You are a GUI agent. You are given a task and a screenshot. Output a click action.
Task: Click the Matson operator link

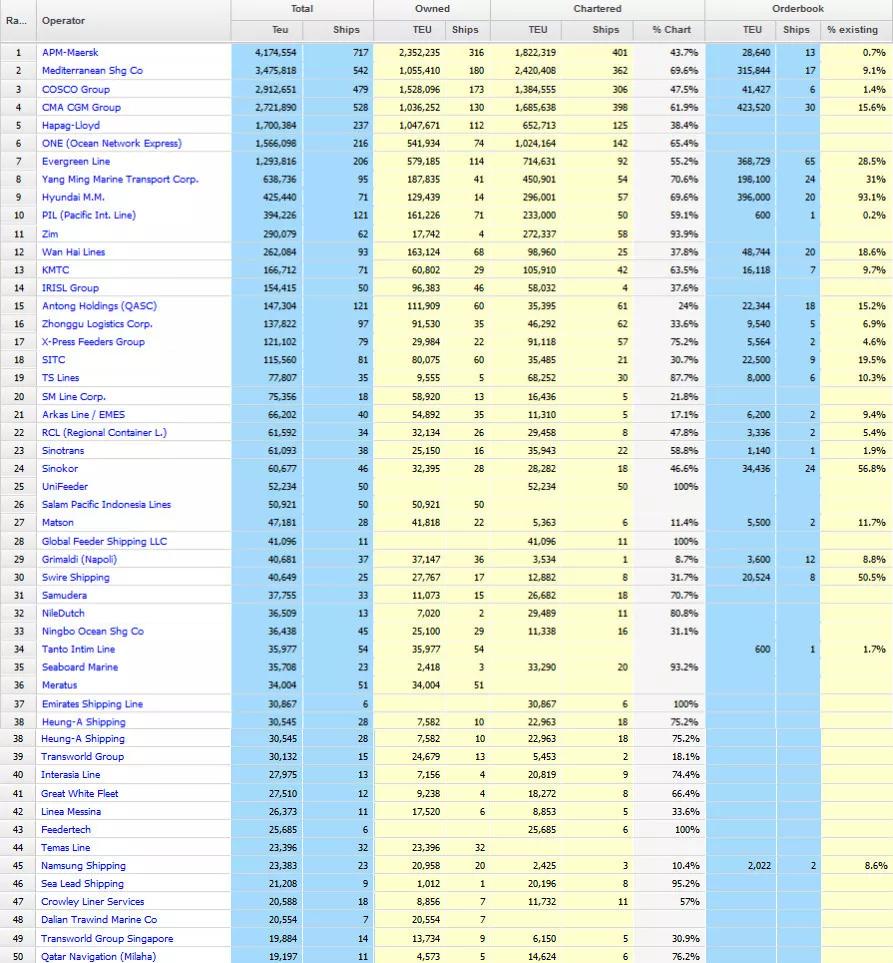[57, 522]
